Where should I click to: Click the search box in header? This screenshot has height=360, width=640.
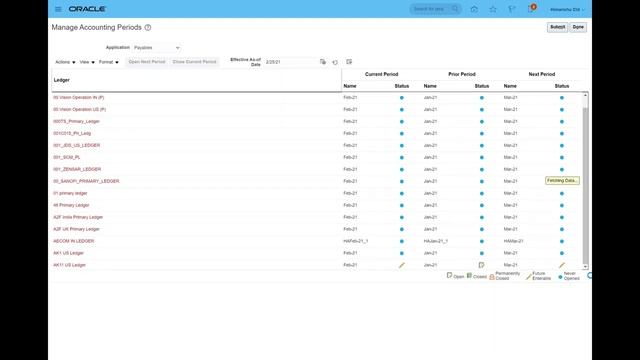[x=431, y=9]
